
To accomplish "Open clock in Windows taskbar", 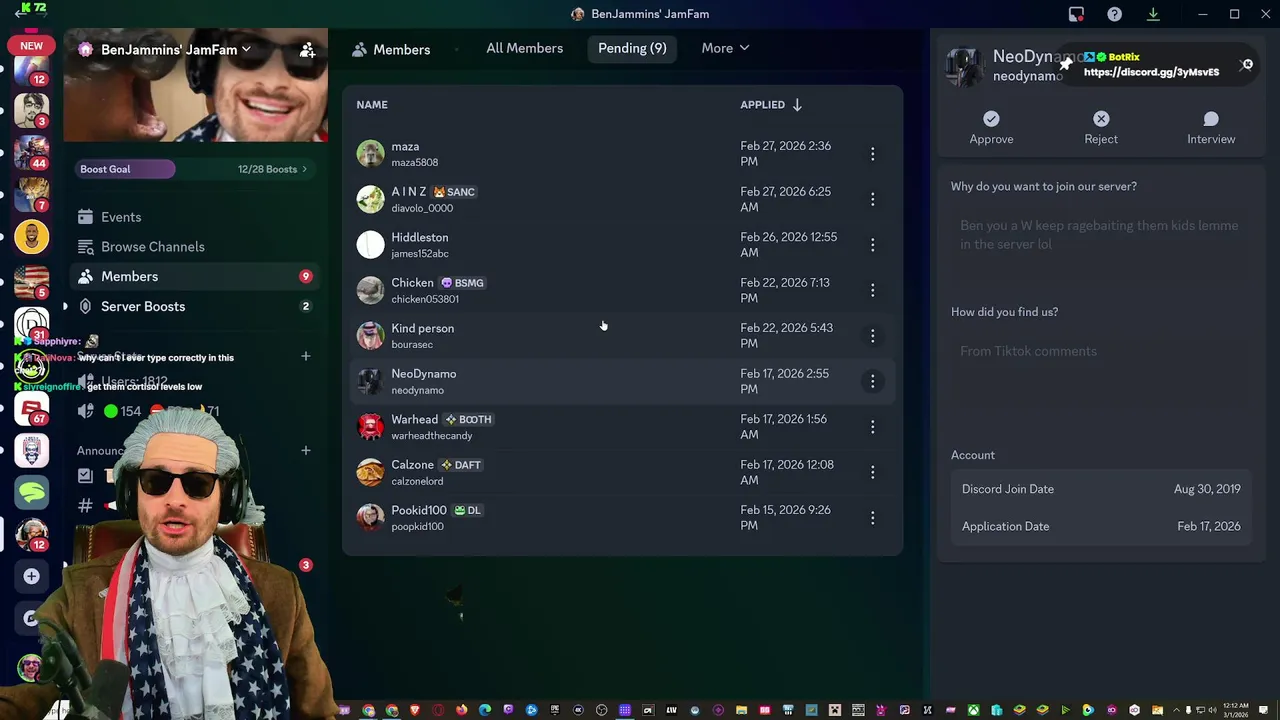I will point(1235,710).
